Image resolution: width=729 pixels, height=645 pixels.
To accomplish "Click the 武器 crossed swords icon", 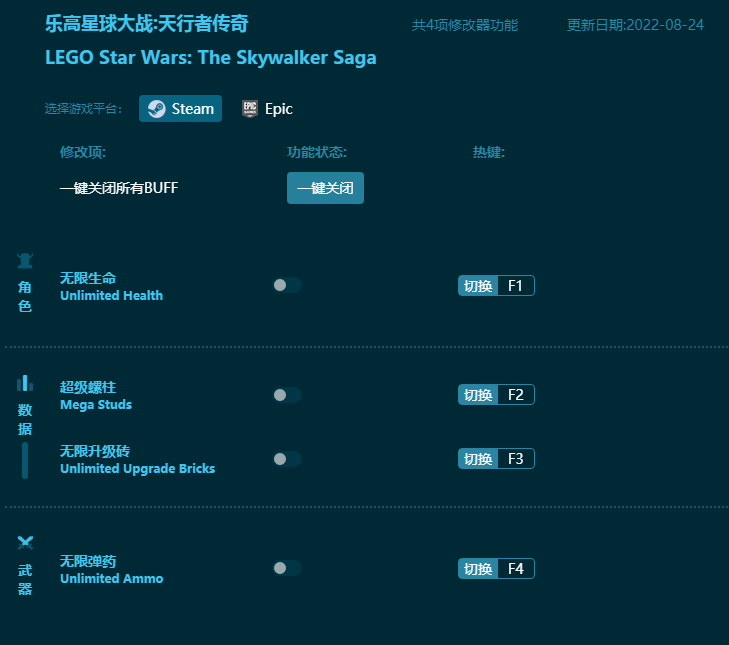I will click(25, 543).
